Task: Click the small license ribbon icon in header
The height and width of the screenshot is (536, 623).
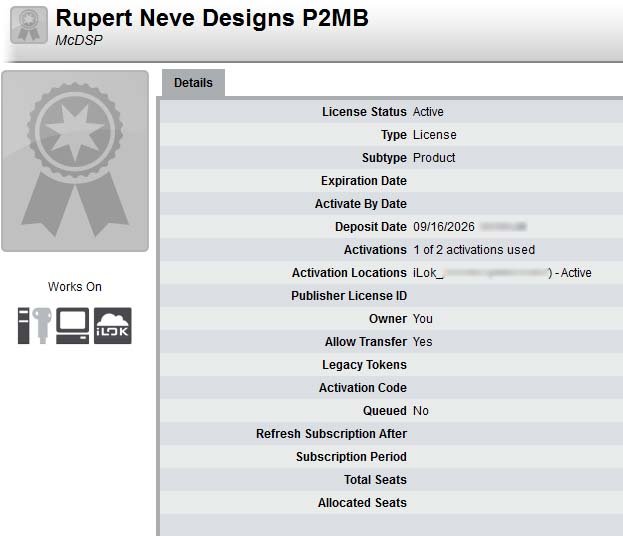Action: pyautogui.click(x=29, y=25)
